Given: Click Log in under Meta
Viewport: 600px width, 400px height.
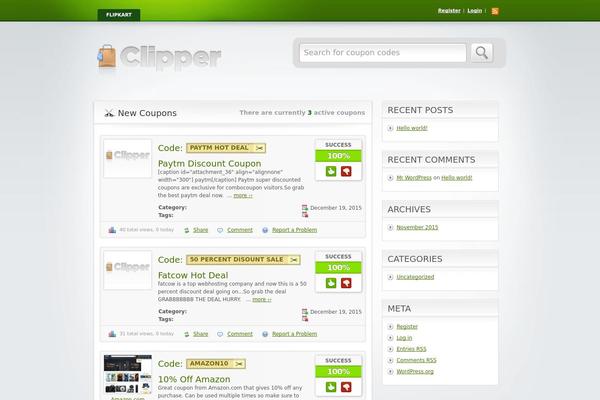Looking at the screenshot, I should pos(404,338).
